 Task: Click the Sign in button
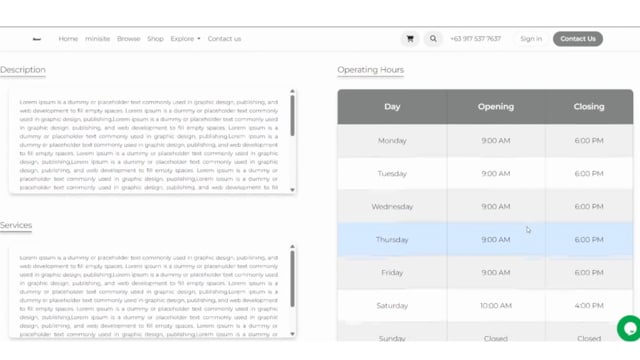[x=531, y=39]
